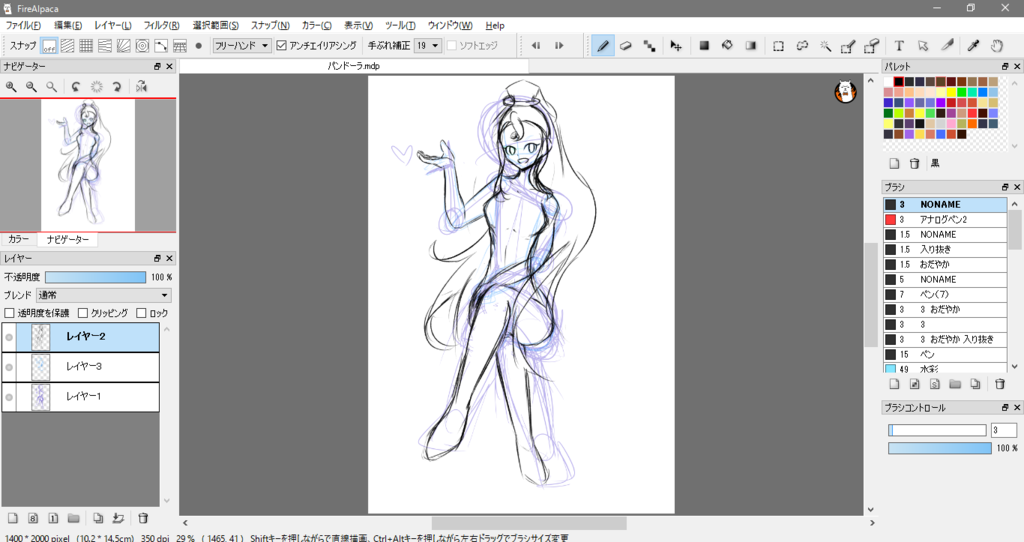
Task: Select the Eyedropper tool
Action: pos(973,46)
